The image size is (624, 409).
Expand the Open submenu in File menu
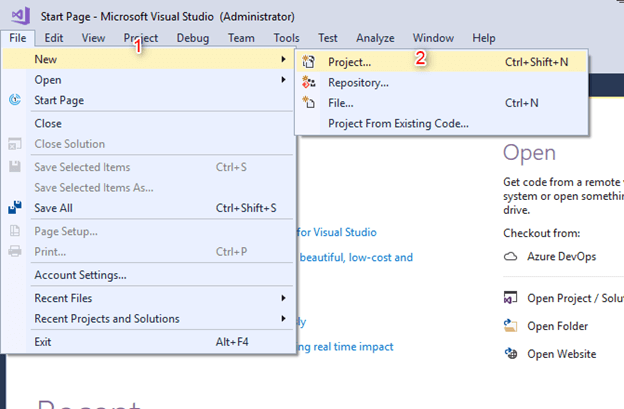click(284, 80)
